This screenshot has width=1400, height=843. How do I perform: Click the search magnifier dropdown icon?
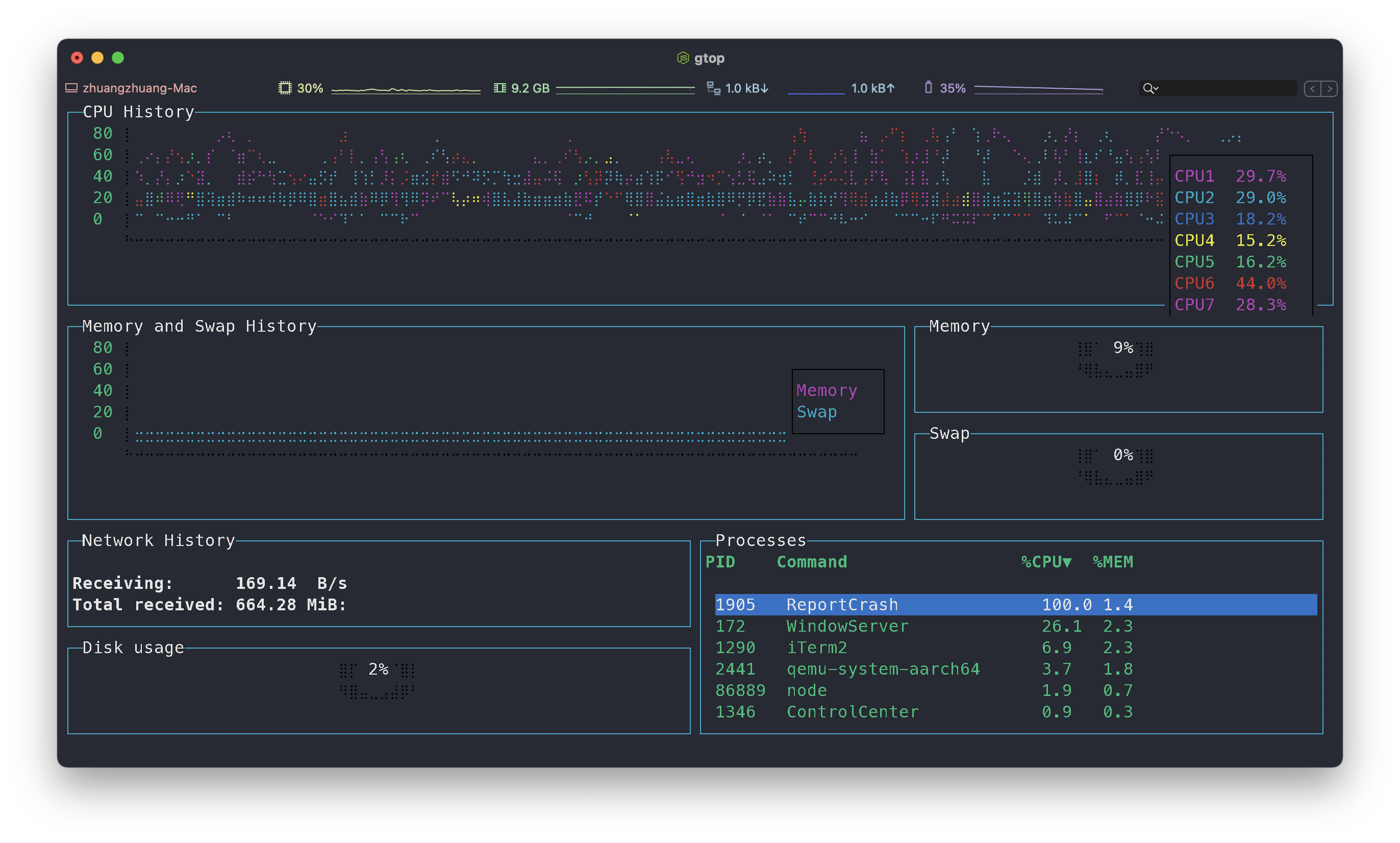[1150, 89]
